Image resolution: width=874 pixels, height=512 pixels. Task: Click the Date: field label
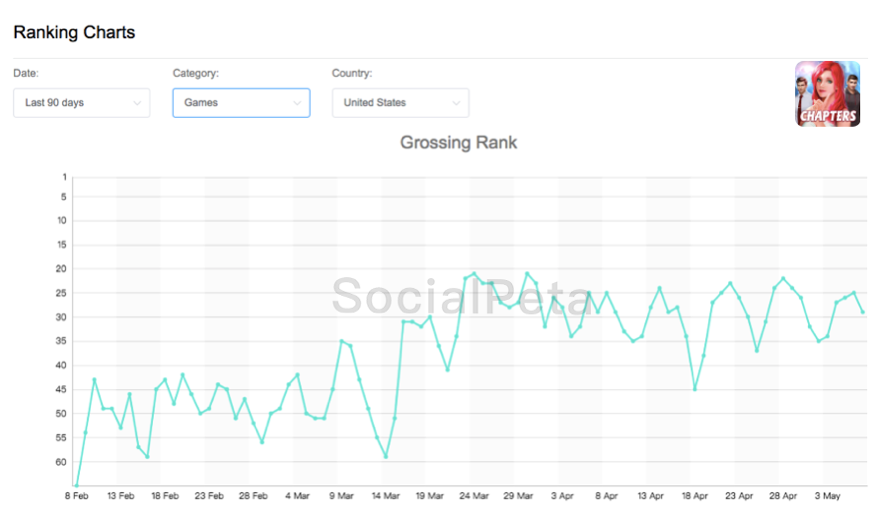click(x=26, y=73)
